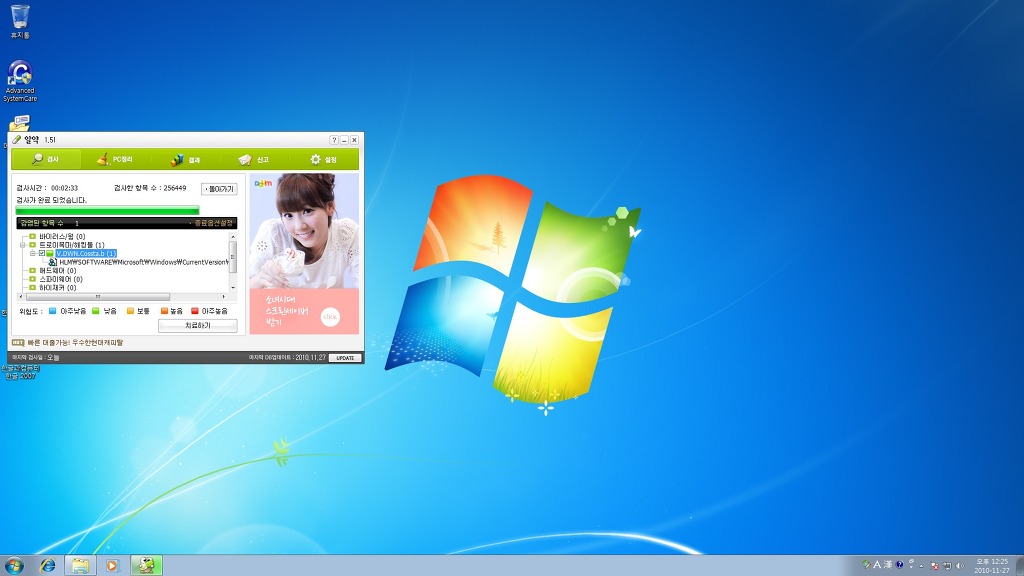Click the ? help button in 알약 title bar
This screenshot has width=1024, height=576.
(x=334, y=140)
